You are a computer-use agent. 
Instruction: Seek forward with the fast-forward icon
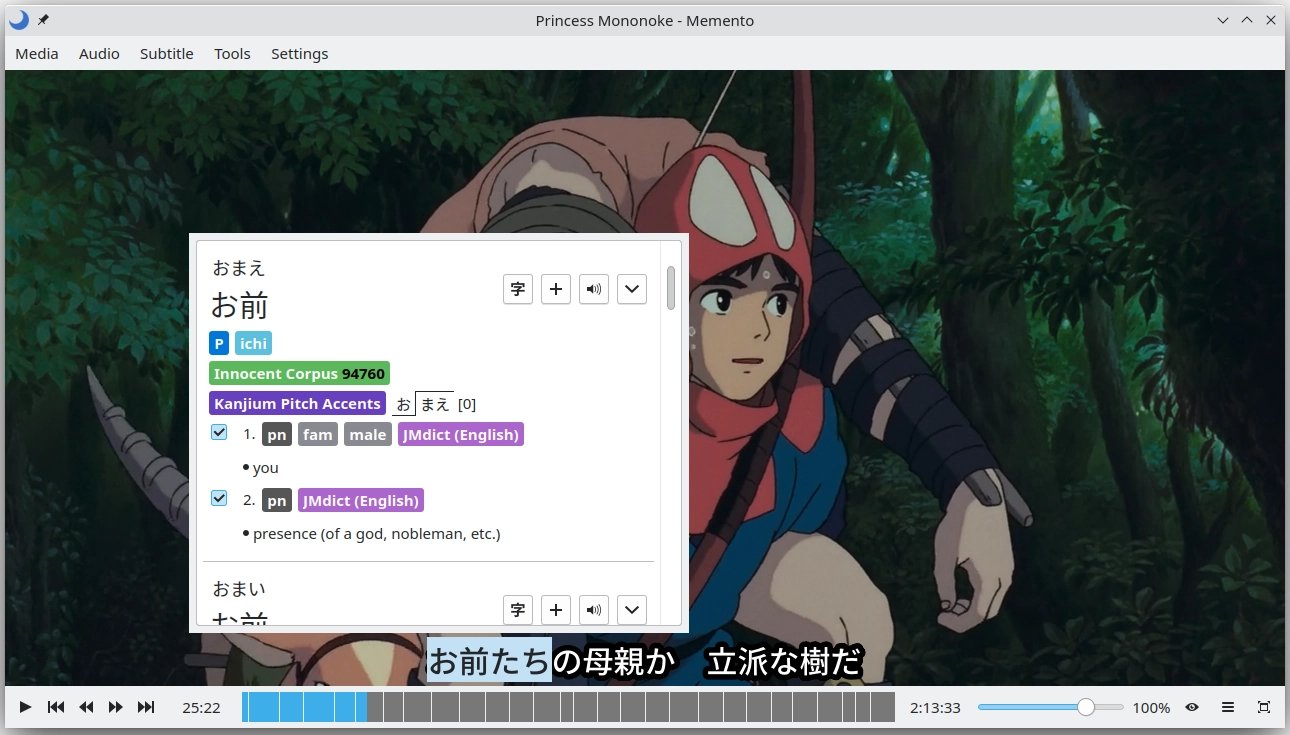(116, 707)
